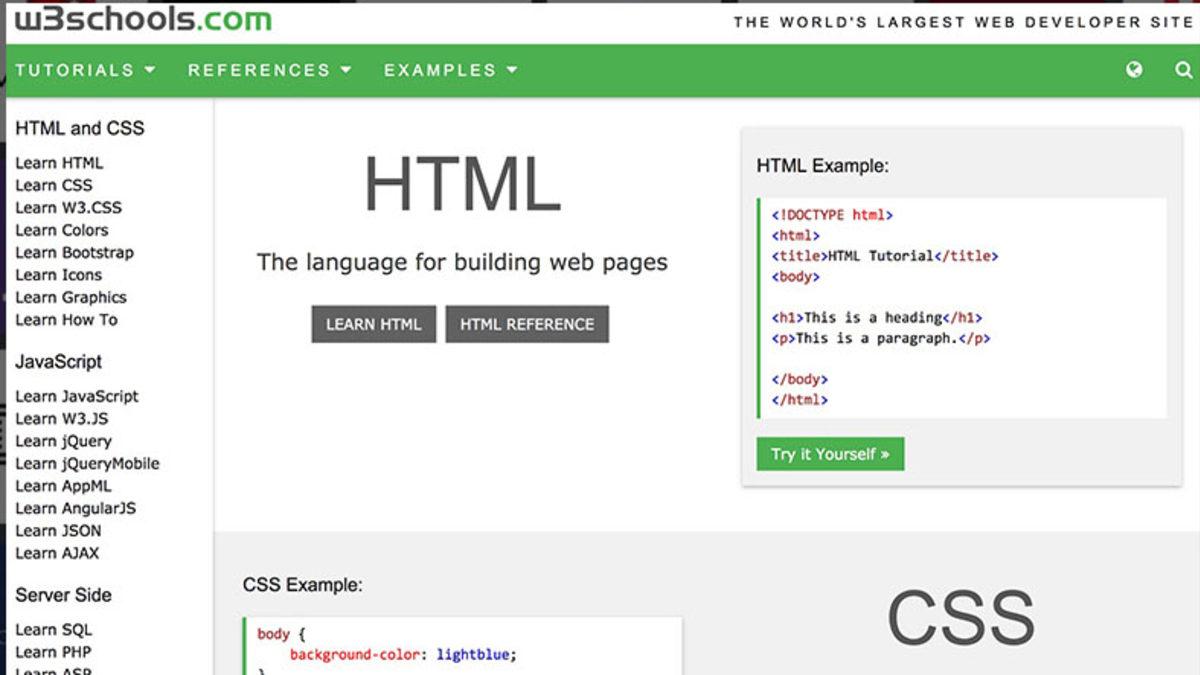
Task: Open the Learn AngularJS link
Action: tap(78, 508)
